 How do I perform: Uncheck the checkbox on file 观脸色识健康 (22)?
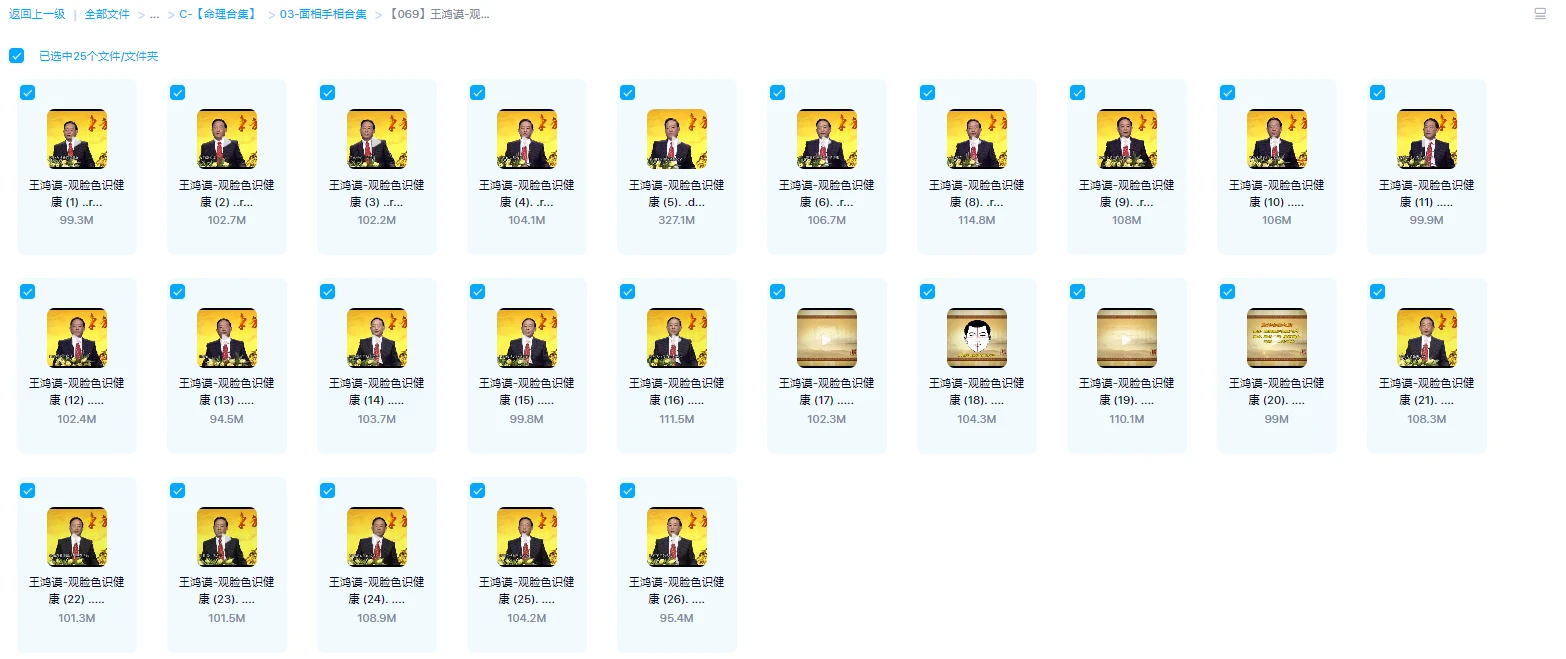tap(27, 490)
